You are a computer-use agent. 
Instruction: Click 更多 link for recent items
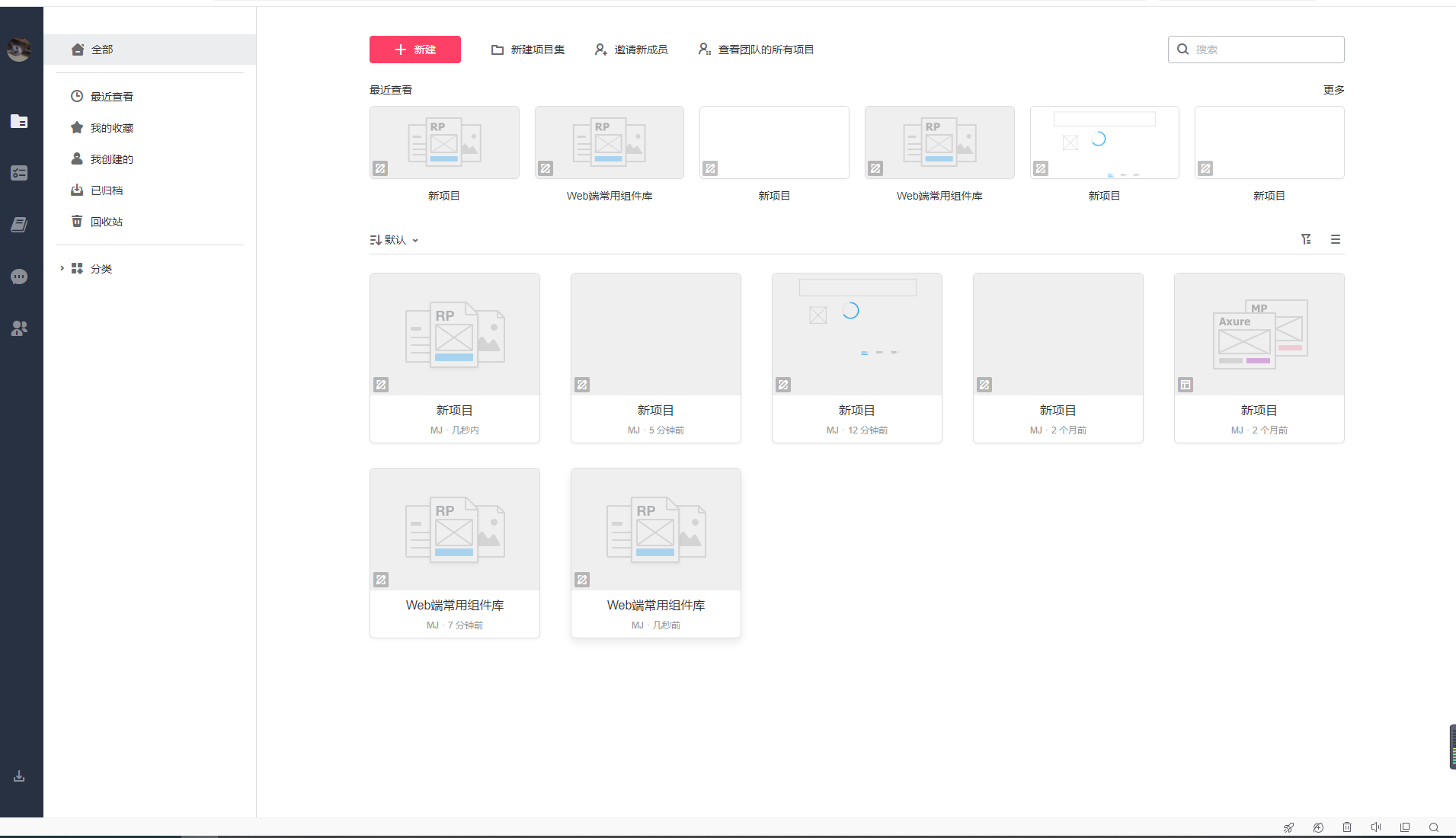tap(1333, 90)
